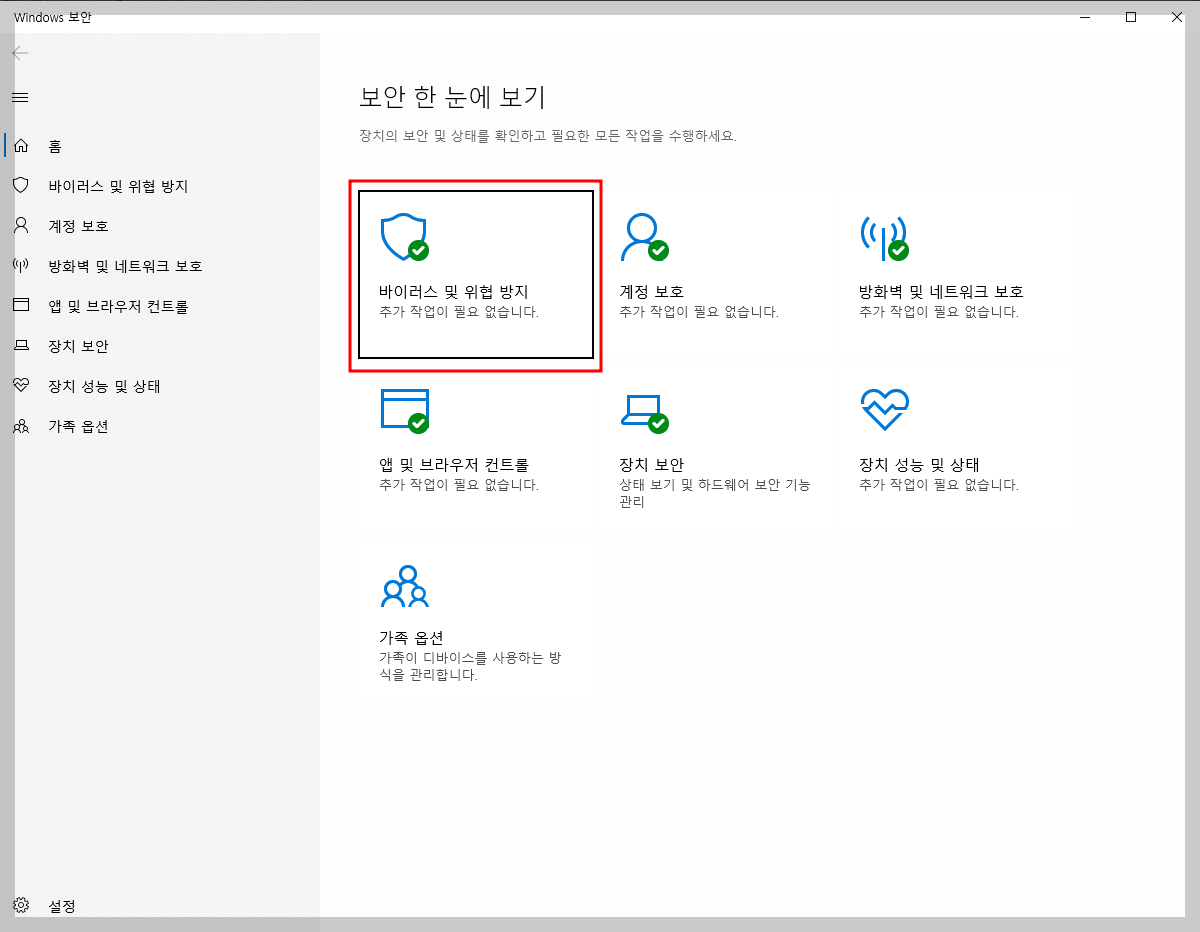Open 장치 보안 in the sidebar
This screenshot has width=1200, height=932.
(x=78, y=346)
